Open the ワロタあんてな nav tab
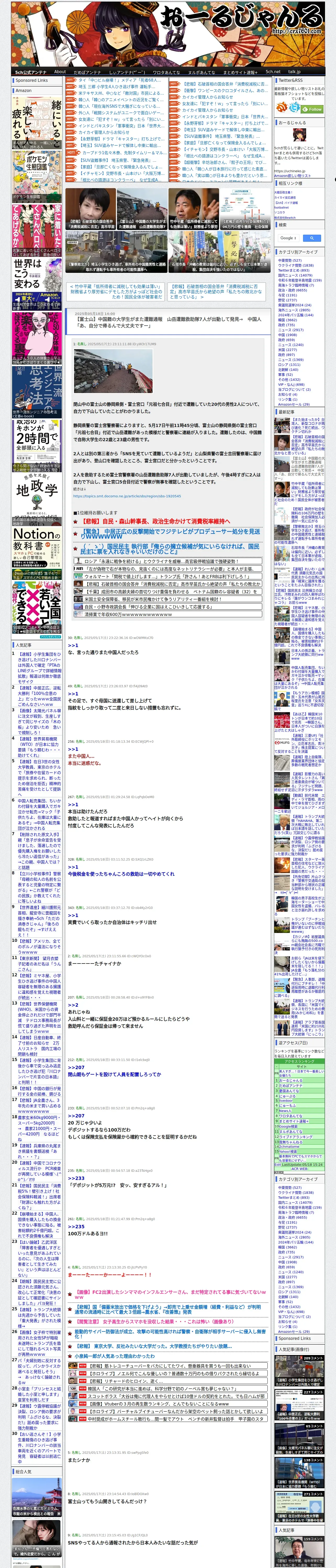 (166, 72)
